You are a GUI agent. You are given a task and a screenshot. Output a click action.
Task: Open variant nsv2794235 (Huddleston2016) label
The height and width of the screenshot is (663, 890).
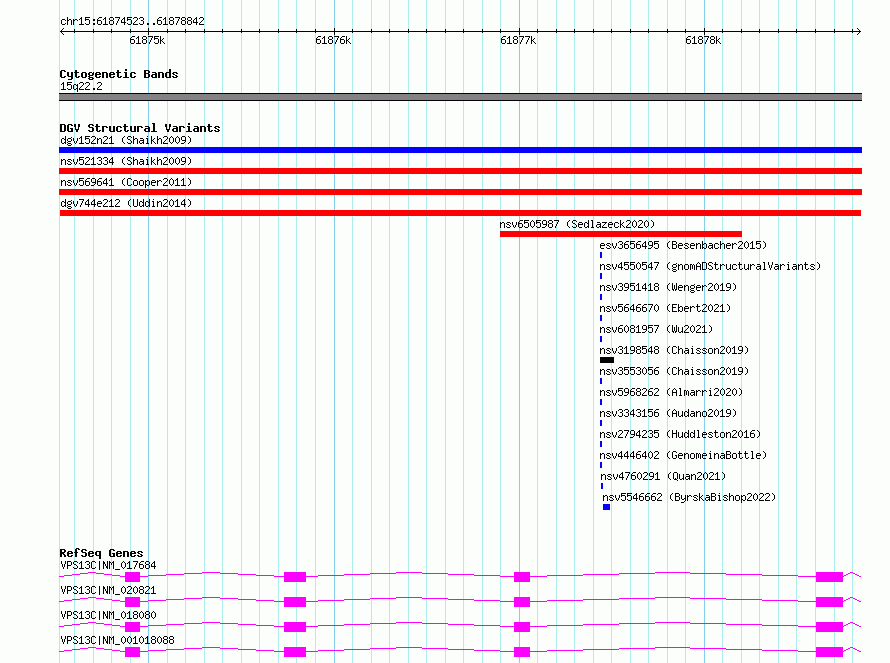(x=680, y=434)
